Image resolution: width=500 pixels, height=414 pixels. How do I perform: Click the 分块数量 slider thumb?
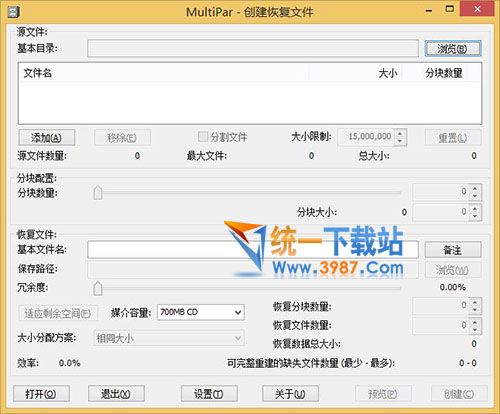[x=98, y=193]
